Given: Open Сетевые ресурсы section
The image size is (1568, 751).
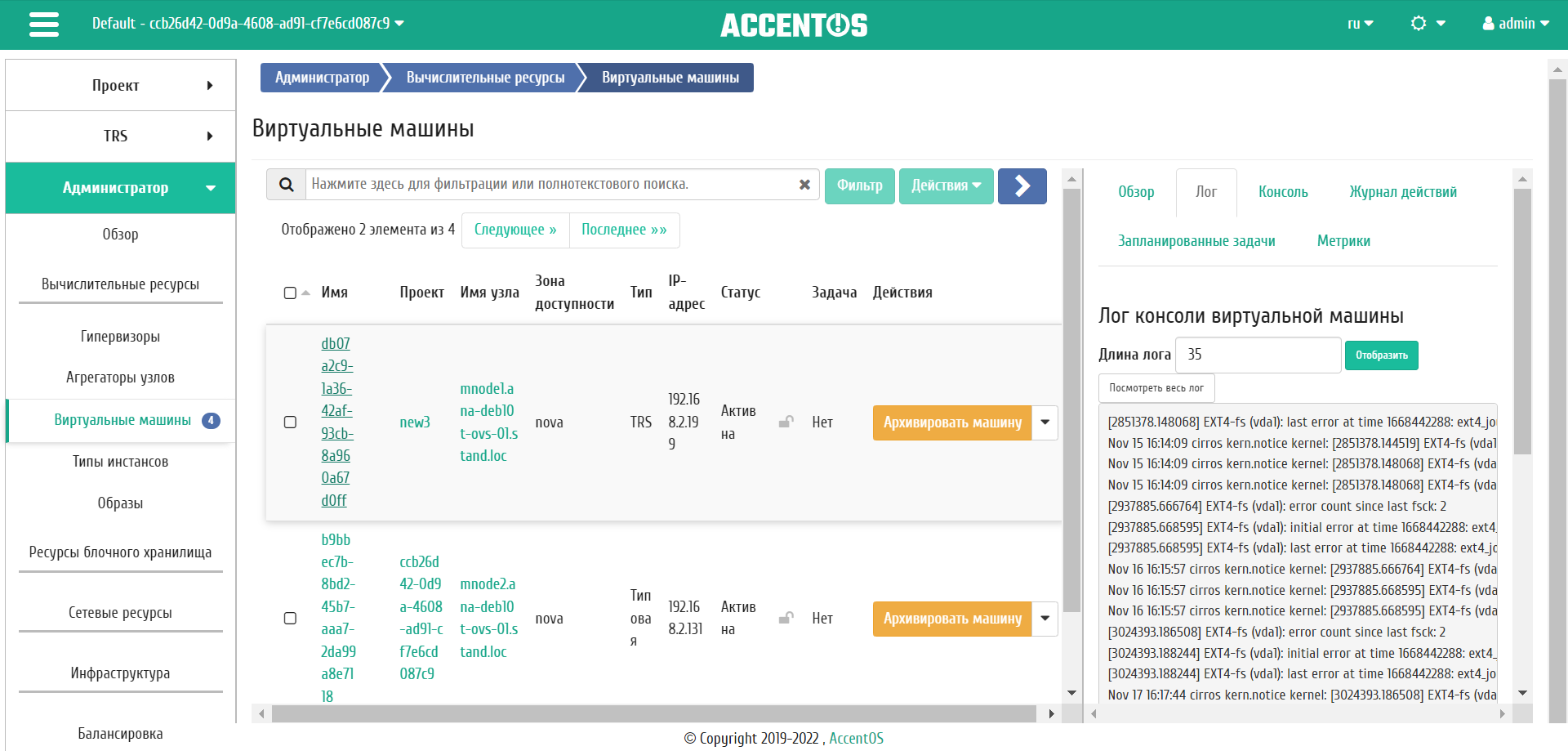Looking at the screenshot, I should (x=120, y=613).
